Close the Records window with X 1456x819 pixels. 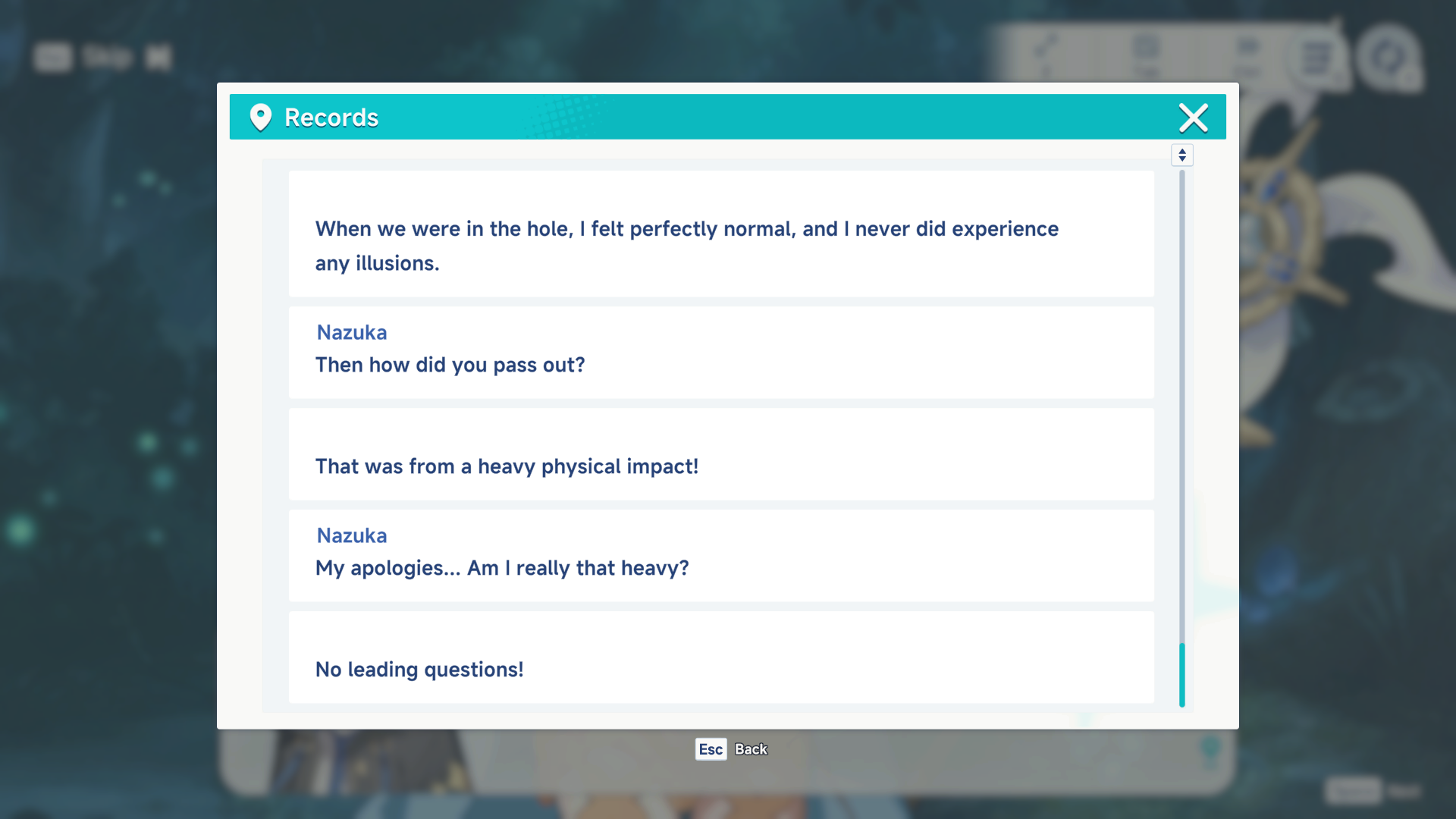click(x=1193, y=118)
